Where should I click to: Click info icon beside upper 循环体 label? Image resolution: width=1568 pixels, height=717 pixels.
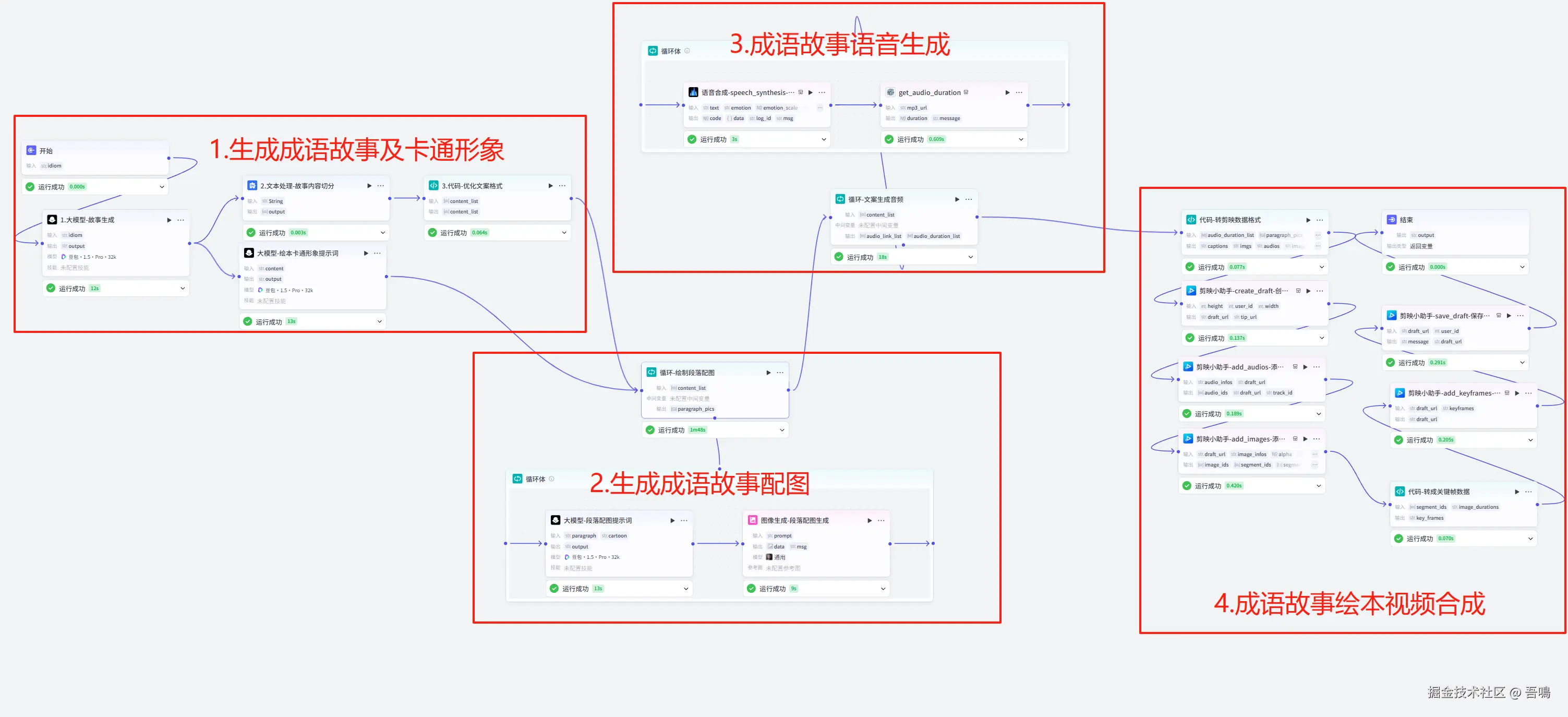pos(687,51)
